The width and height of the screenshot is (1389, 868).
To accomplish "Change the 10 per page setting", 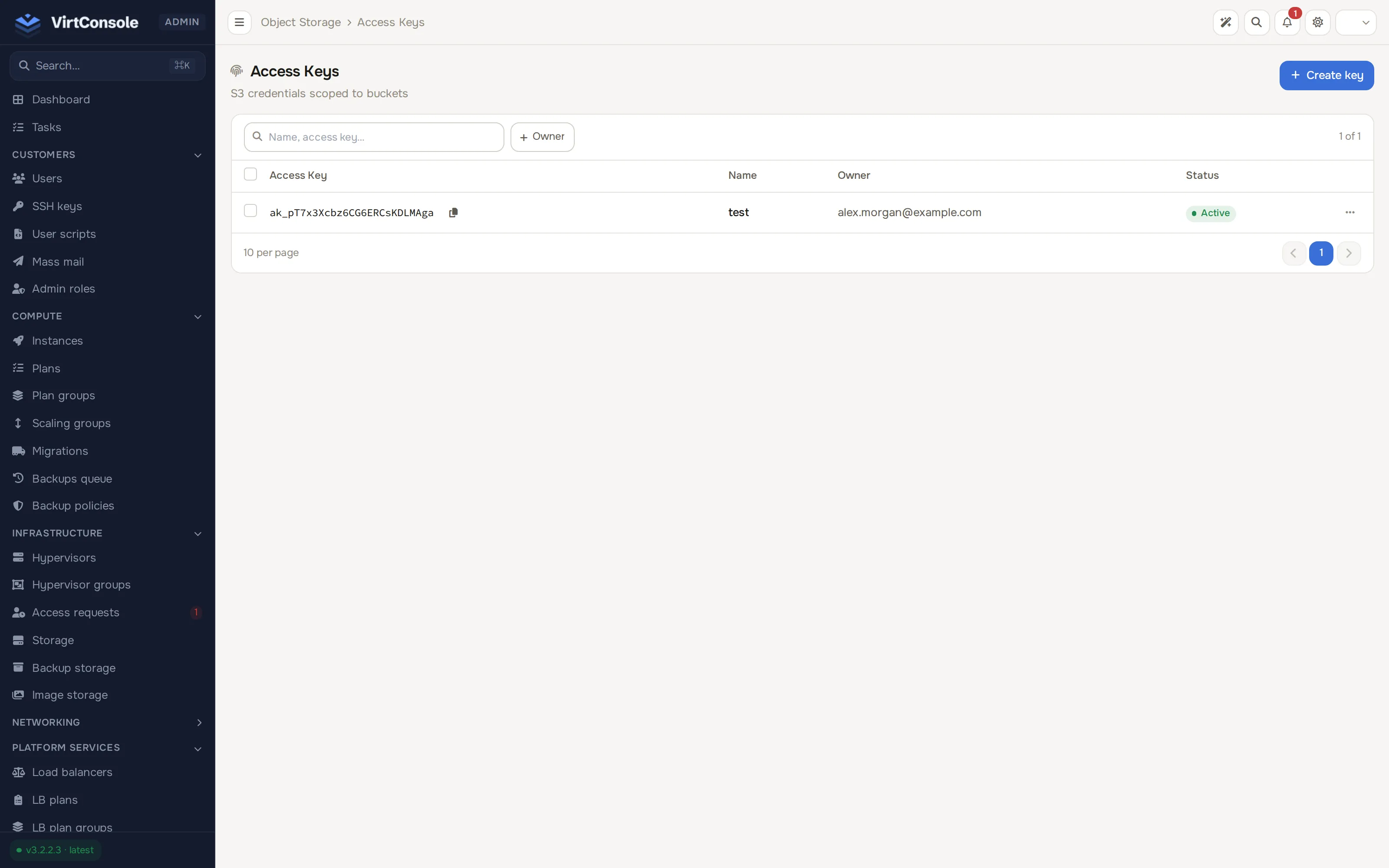I will [271, 253].
